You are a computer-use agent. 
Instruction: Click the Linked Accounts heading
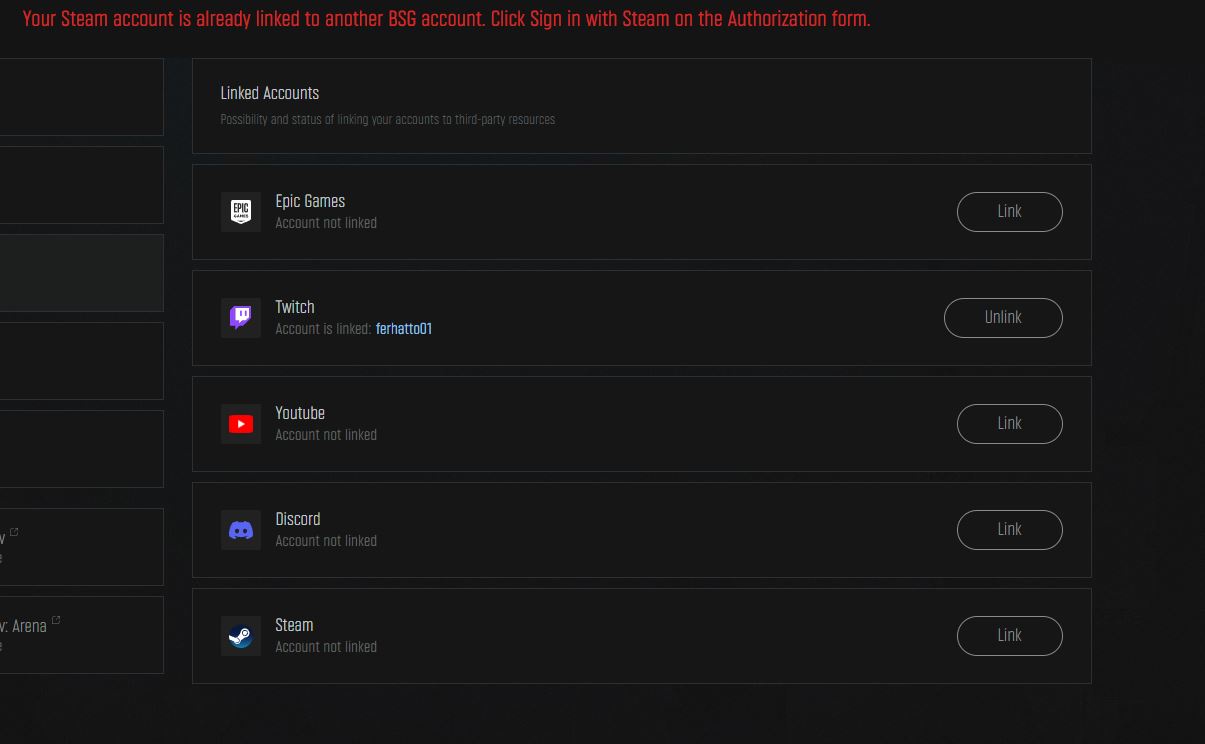269,93
